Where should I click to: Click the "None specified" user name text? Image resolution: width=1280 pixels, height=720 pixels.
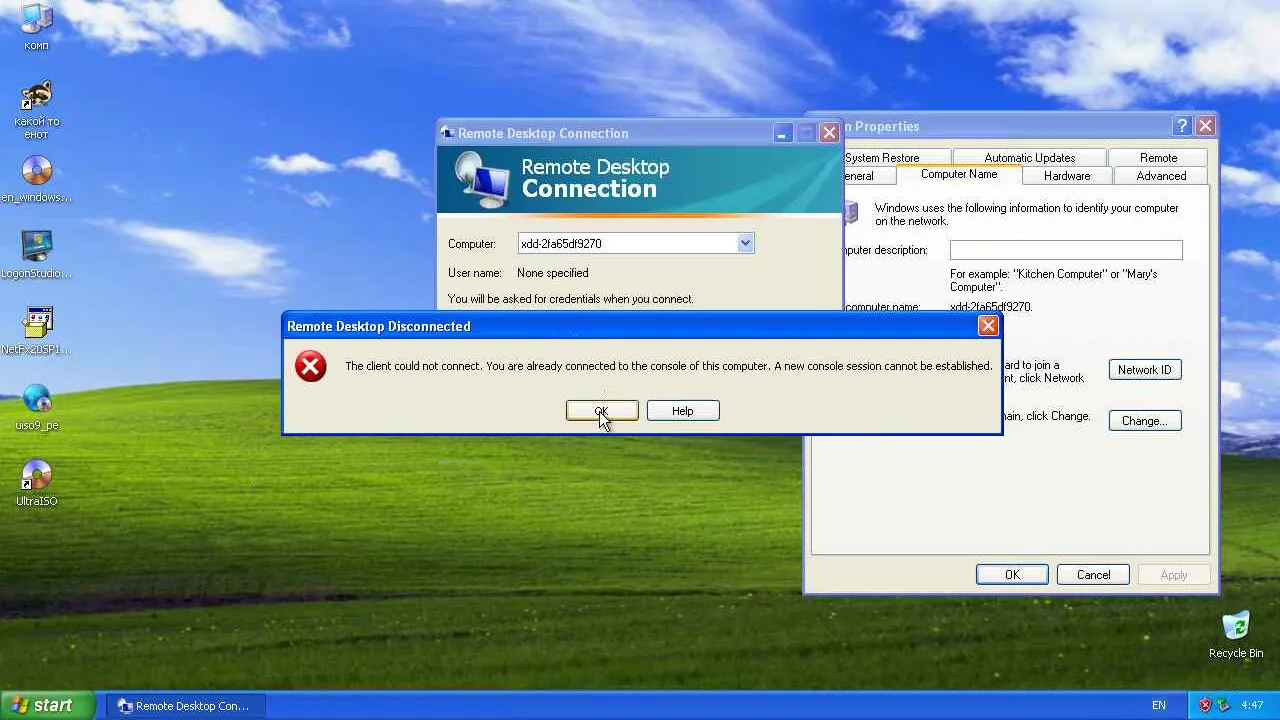(552, 273)
